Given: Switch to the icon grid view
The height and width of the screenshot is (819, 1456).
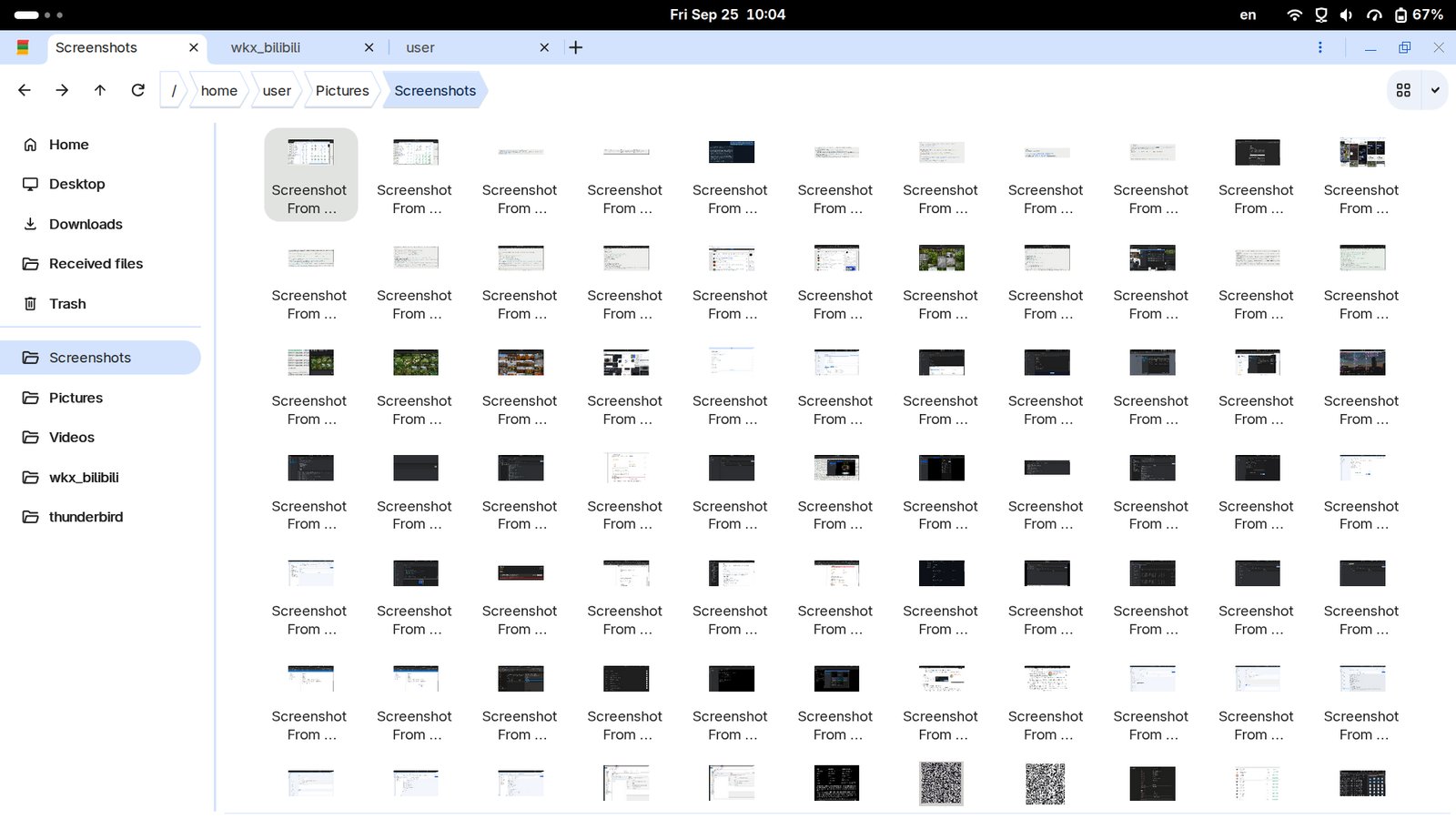Looking at the screenshot, I should pyautogui.click(x=1403, y=90).
